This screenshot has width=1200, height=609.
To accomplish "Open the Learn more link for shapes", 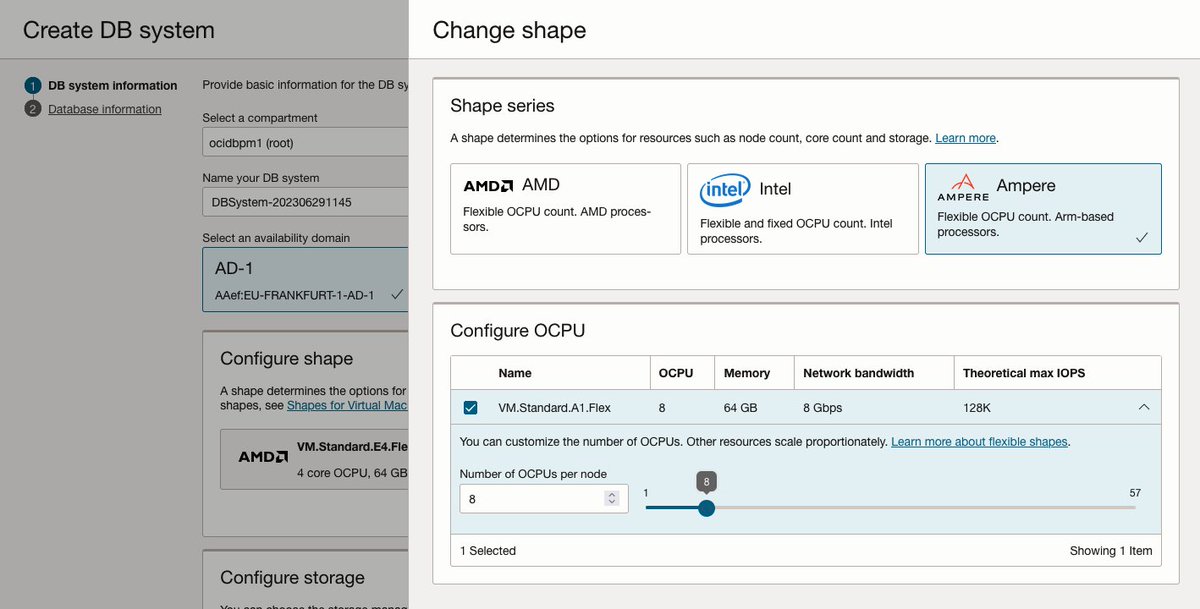I will point(966,138).
